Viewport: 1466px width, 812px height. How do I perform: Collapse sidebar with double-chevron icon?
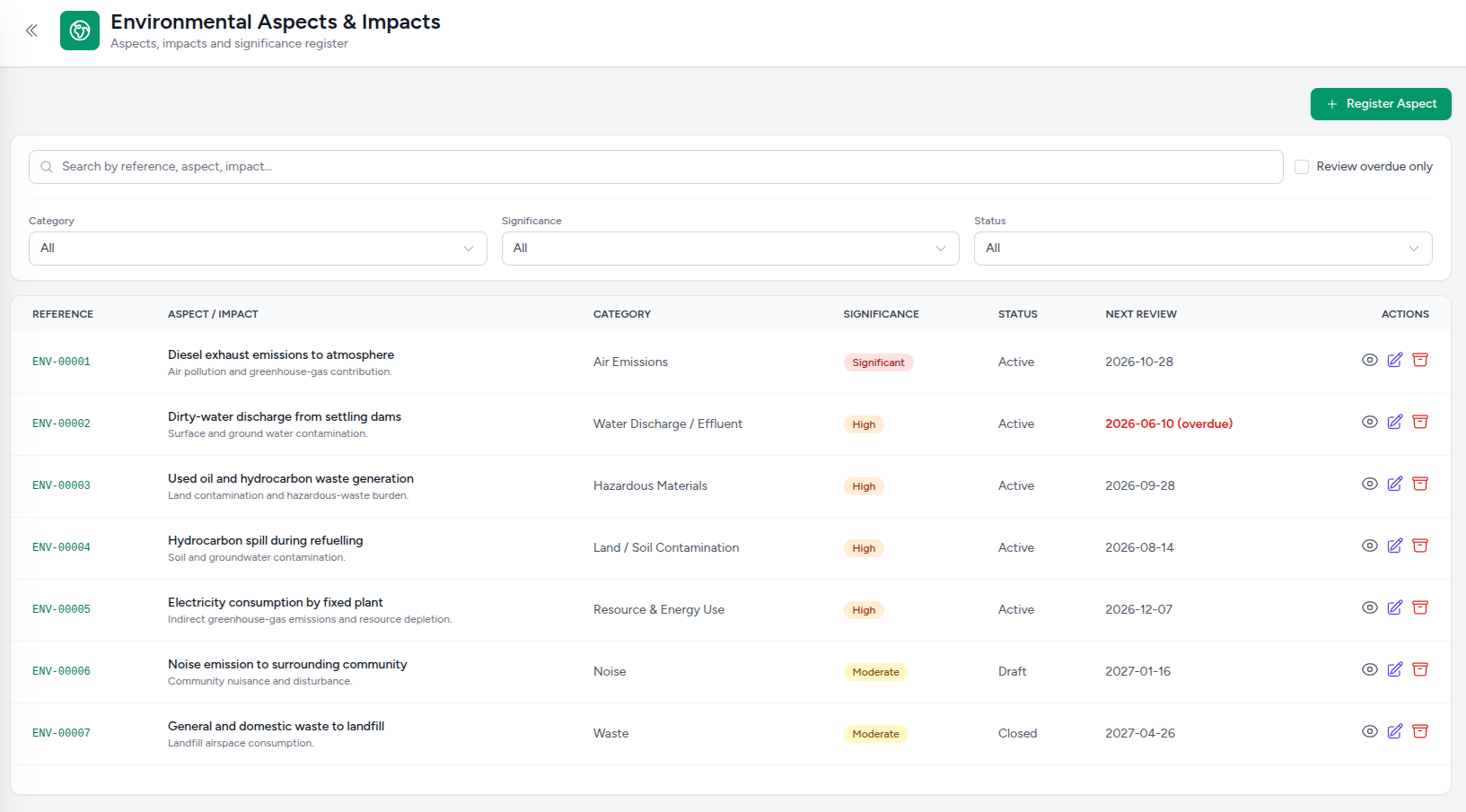(31, 31)
